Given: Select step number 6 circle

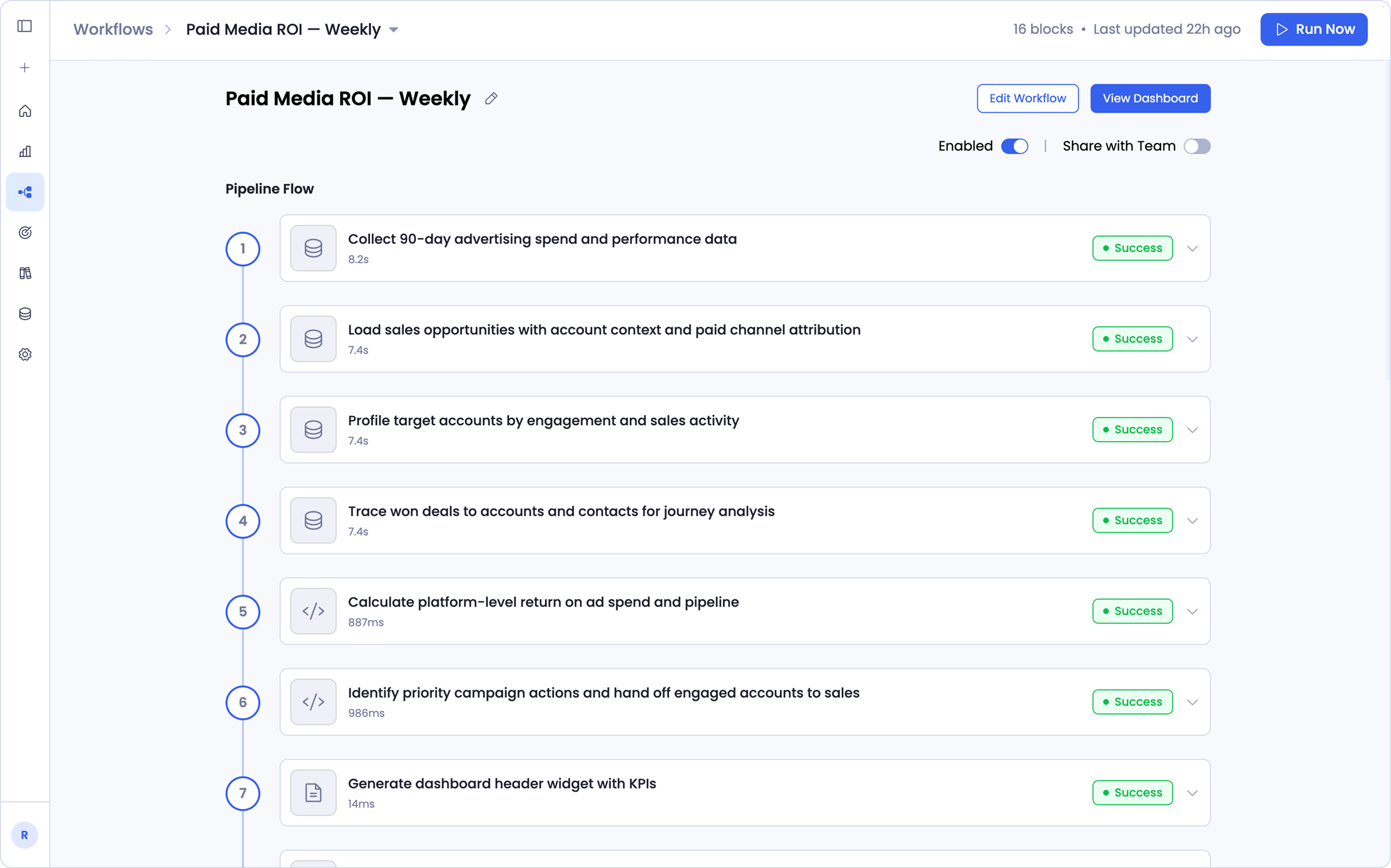Looking at the screenshot, I should pos(243,702).
